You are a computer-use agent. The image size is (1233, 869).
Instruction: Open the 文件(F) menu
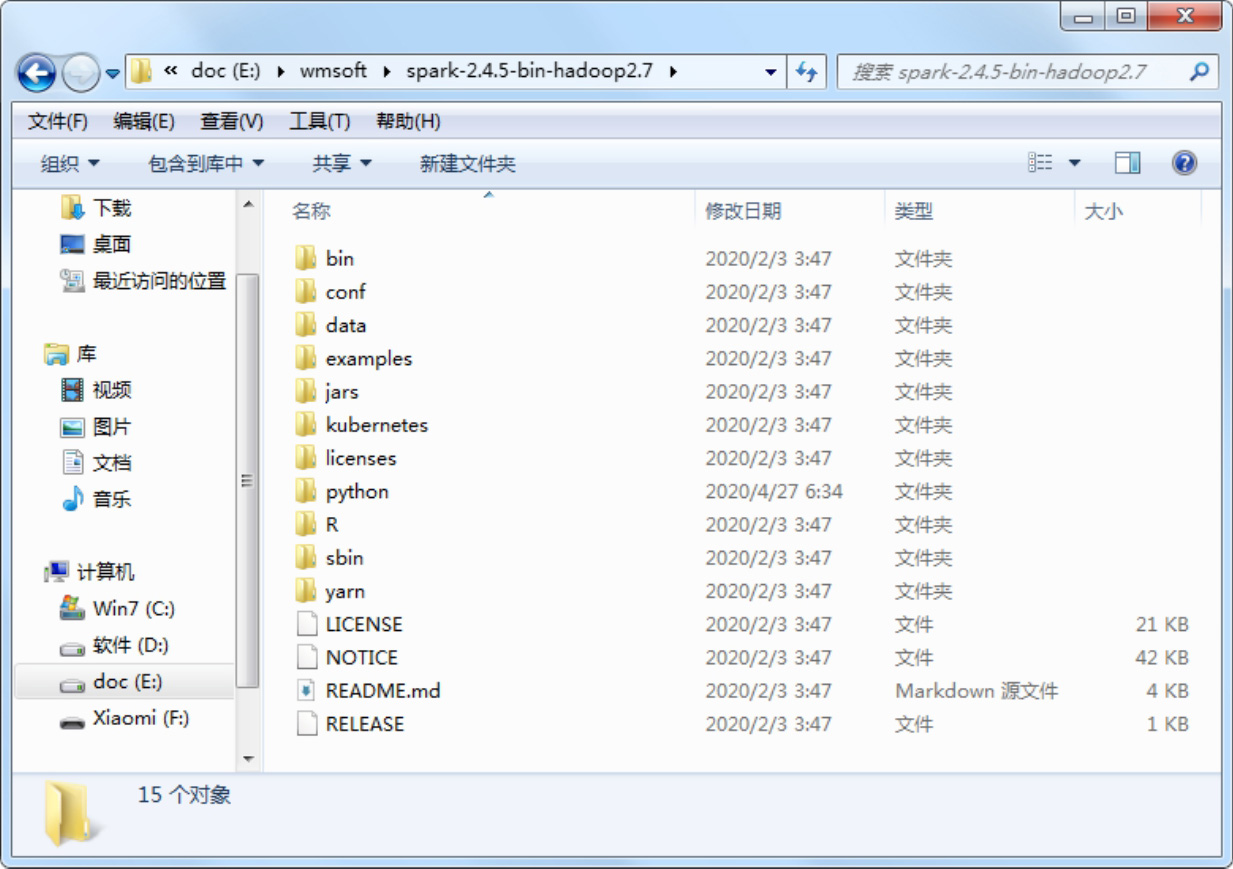pos(58,121)
